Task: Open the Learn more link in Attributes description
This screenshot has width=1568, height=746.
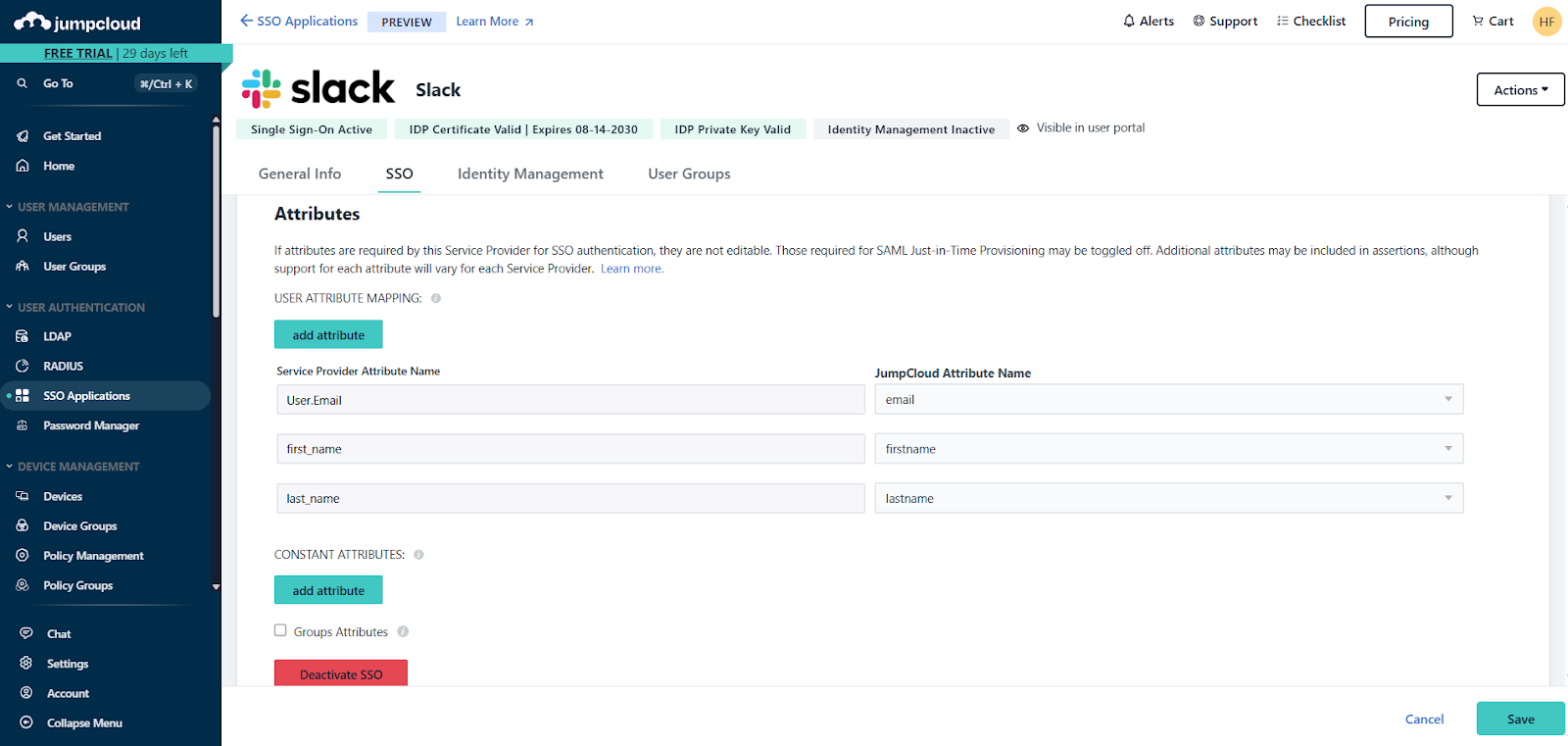Action: pyautogui.click(x=632, y=269)
